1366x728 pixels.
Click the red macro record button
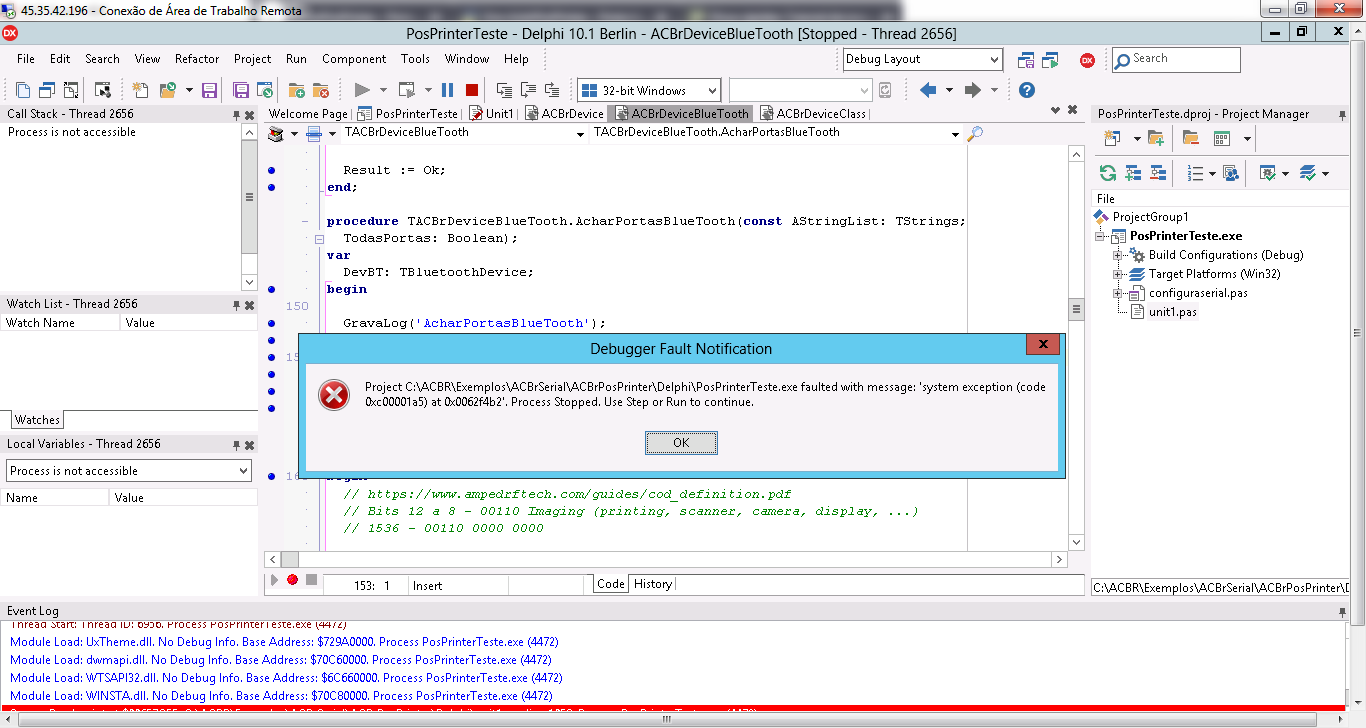click(292, 580)
